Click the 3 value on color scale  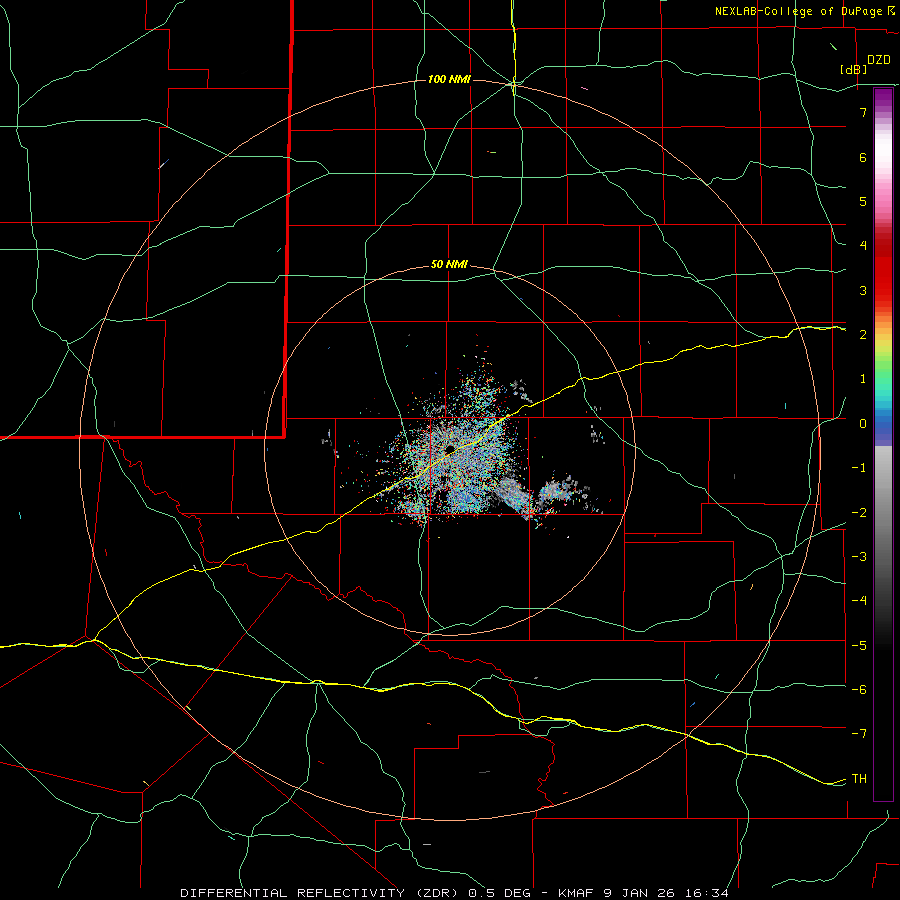863,290
